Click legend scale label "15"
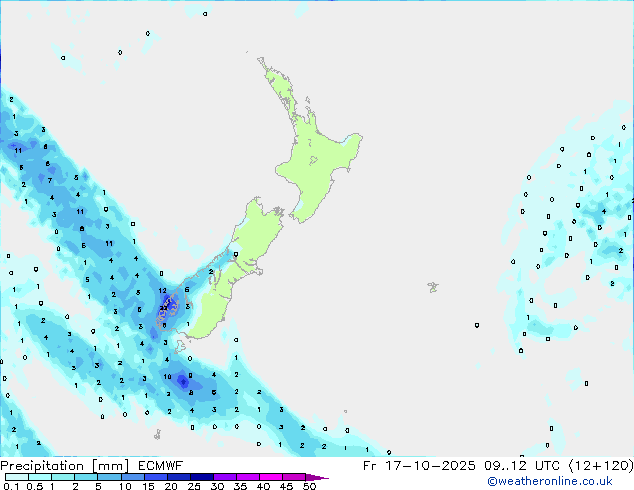 click(148, 486)
